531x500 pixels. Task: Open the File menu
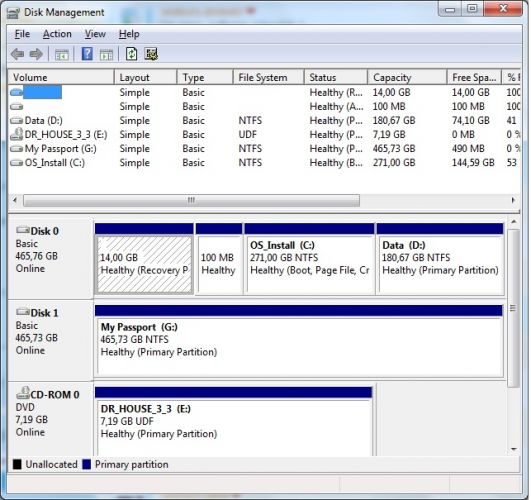pos(22,34)
